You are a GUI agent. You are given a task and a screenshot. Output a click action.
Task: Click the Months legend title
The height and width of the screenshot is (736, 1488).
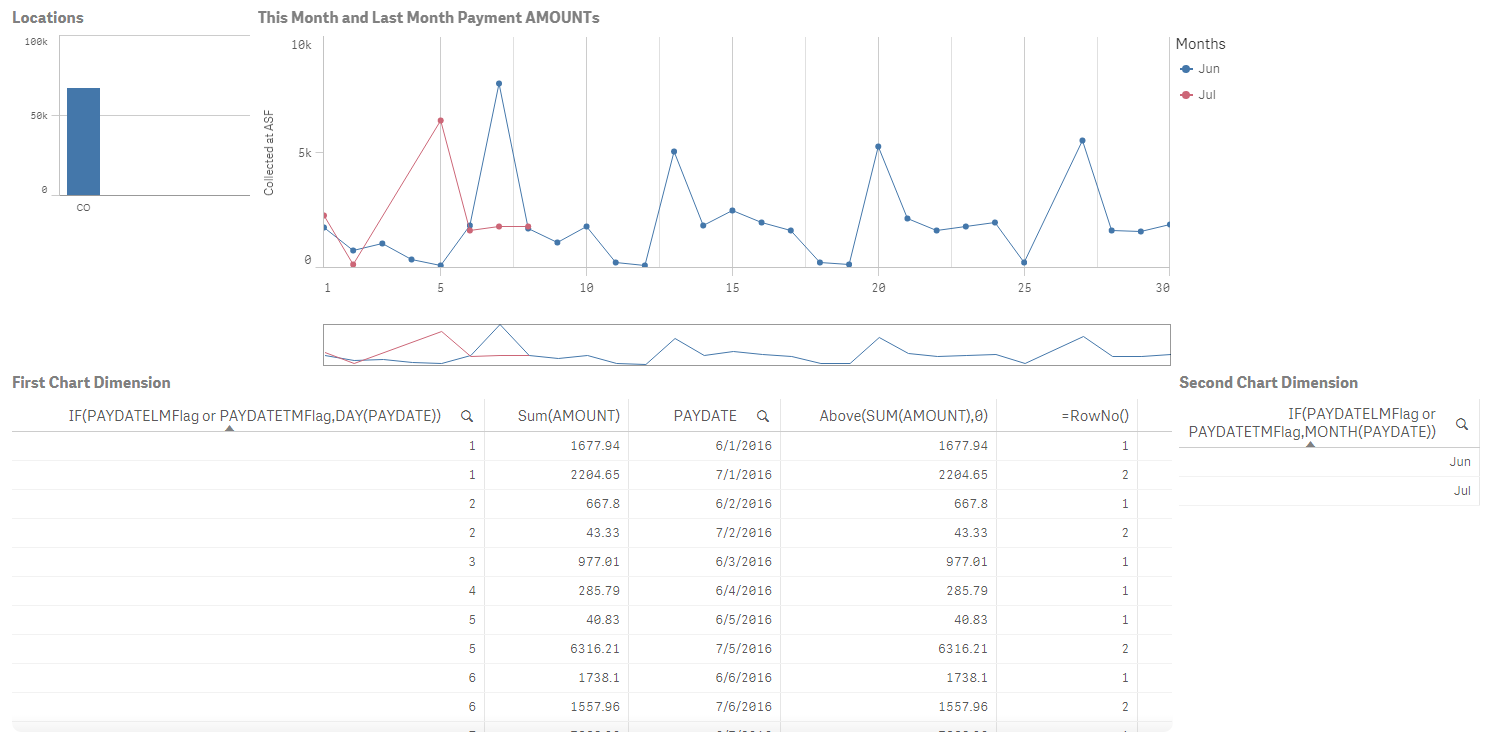1201,44
